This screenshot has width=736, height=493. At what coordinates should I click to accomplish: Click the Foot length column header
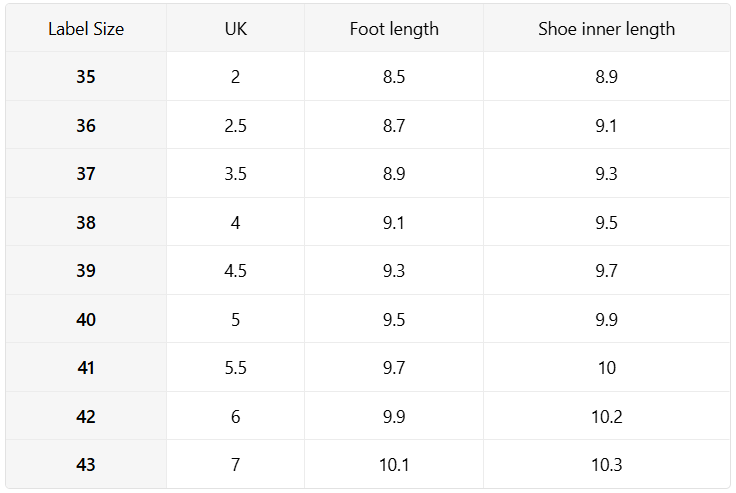click(394, 29)
